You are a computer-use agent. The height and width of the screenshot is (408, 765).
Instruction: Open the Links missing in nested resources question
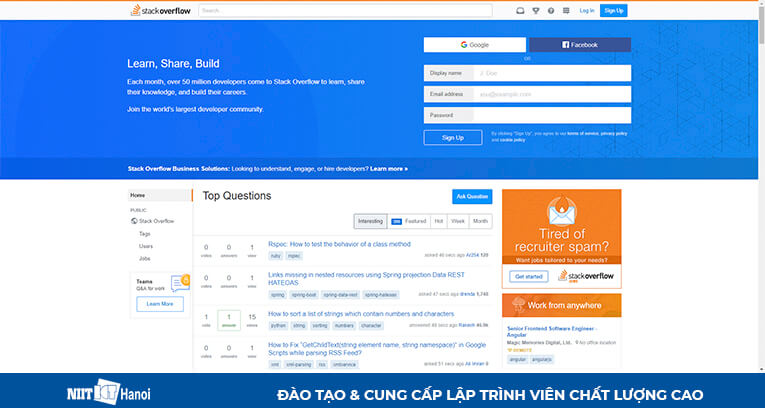click(366, 279)
